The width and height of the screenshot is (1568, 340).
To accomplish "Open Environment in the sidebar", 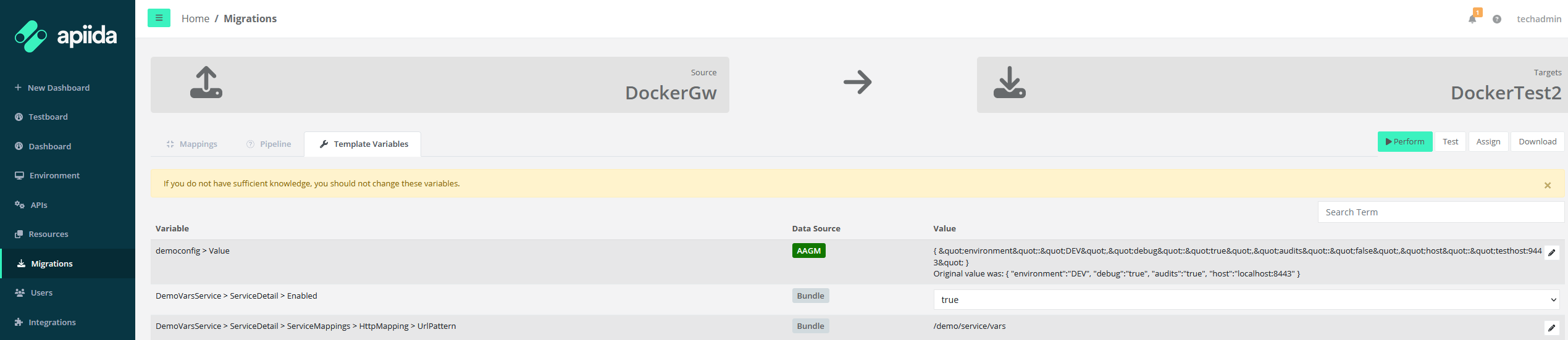I will [54, 175].
